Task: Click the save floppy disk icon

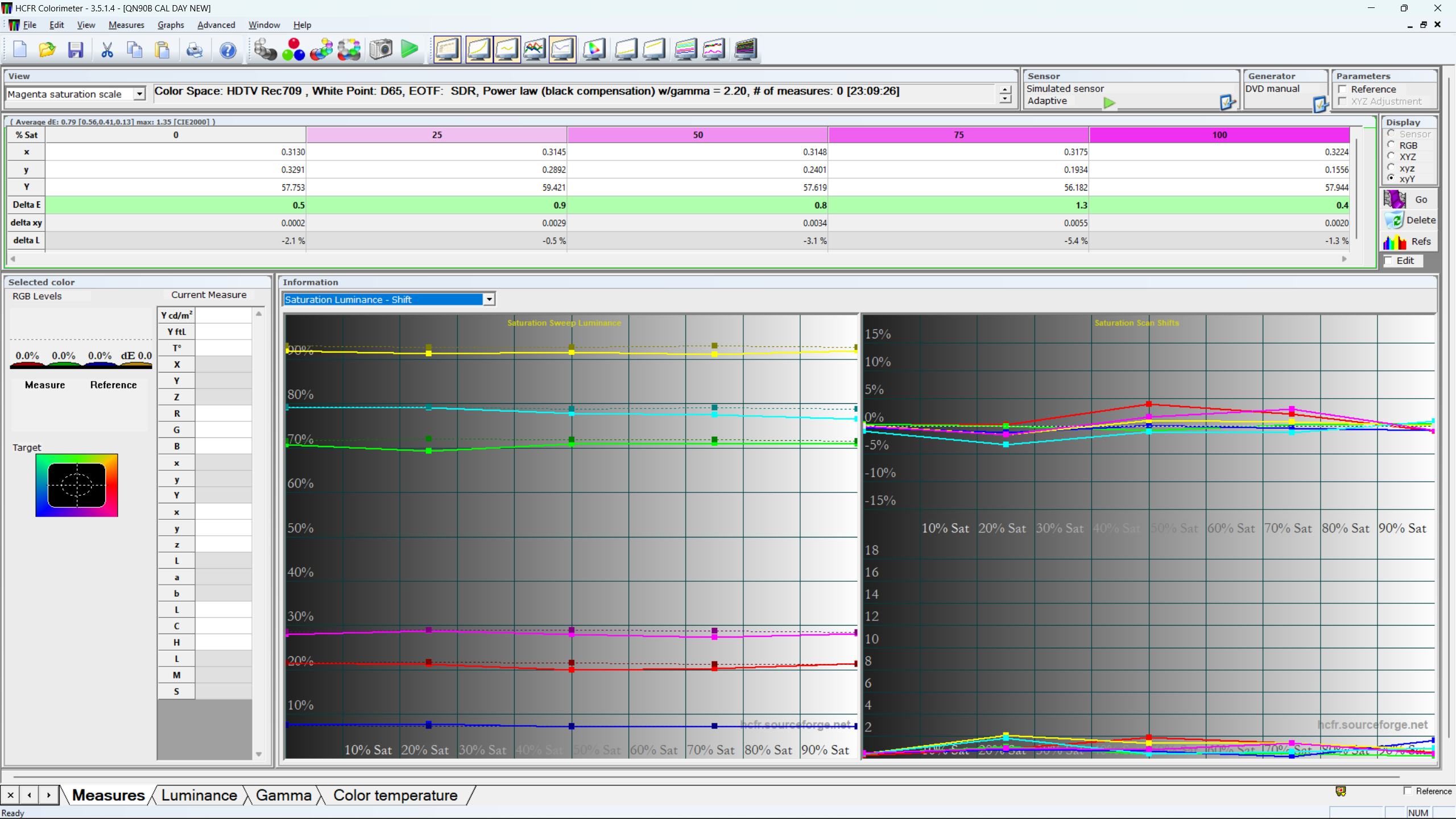Action: pyautogui.click(x=76, y=49)
